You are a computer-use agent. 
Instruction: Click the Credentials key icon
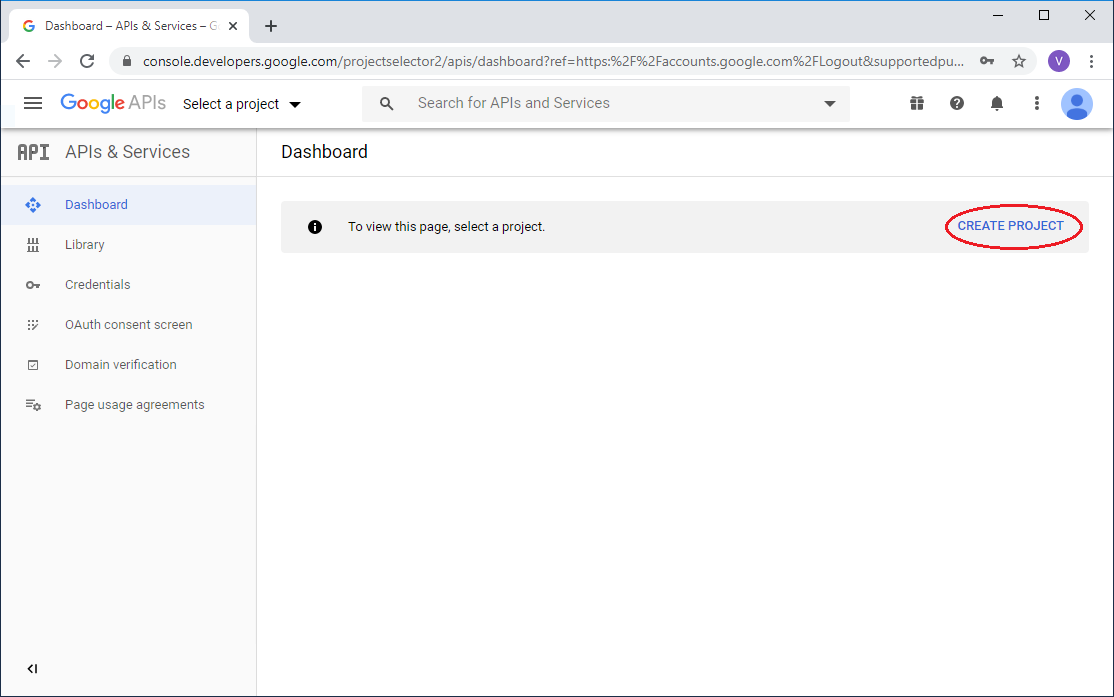coord(33,285)
